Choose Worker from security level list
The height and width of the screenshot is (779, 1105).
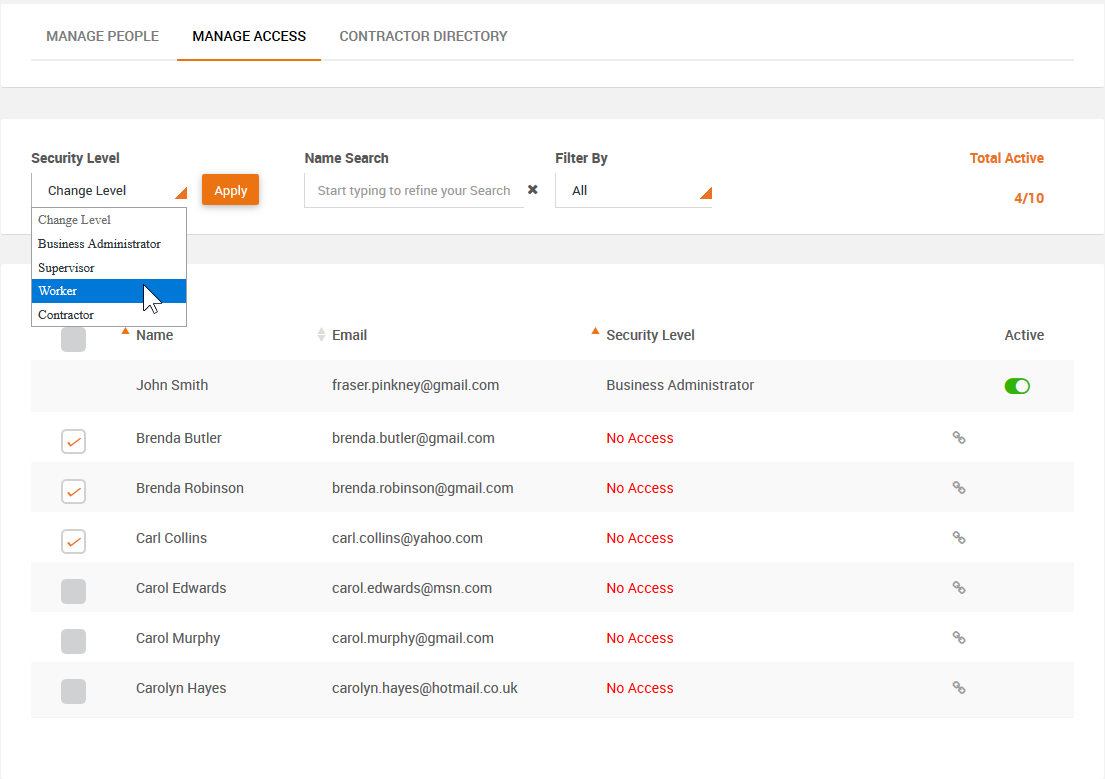[x=108, y=291]
